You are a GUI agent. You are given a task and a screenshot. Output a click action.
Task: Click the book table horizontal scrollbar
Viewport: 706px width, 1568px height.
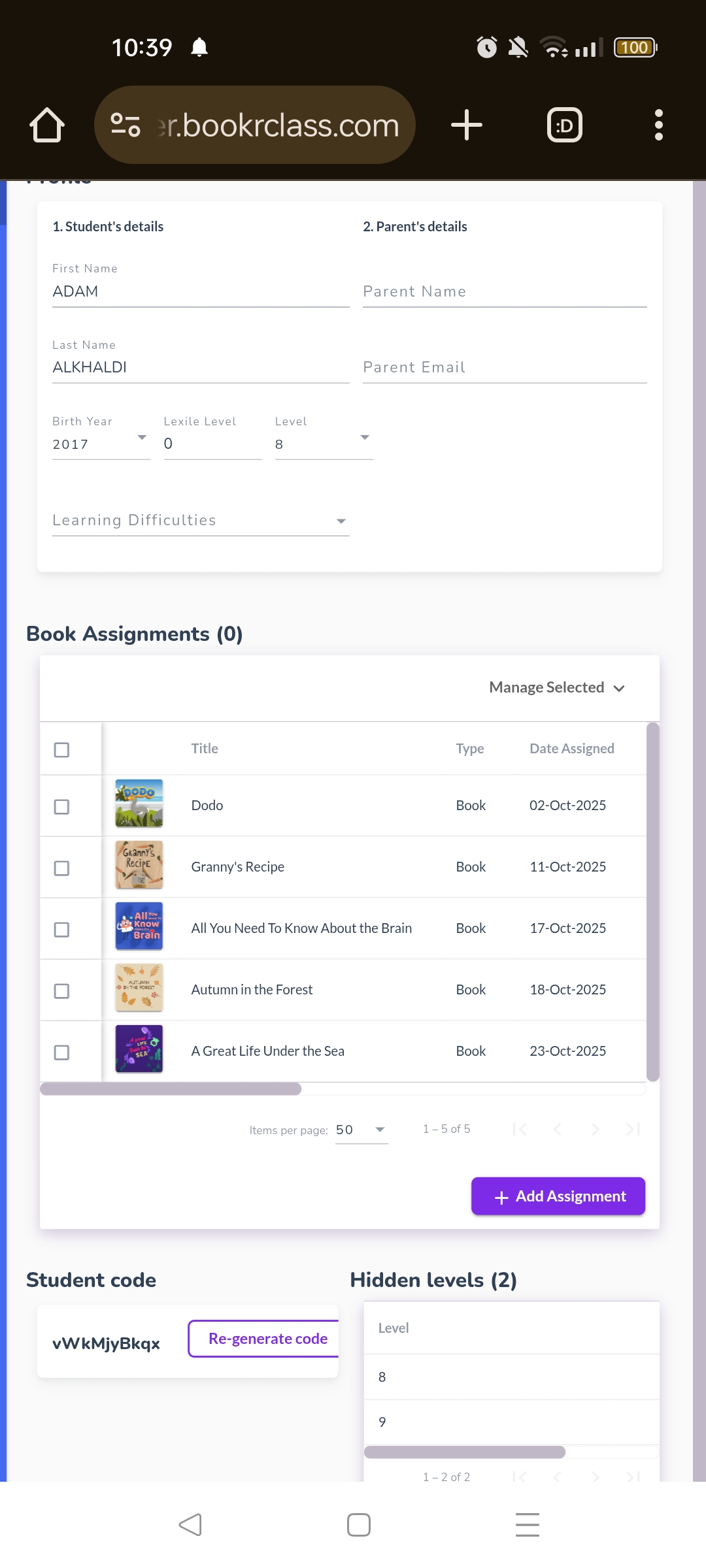click(x=171, y=1089)
